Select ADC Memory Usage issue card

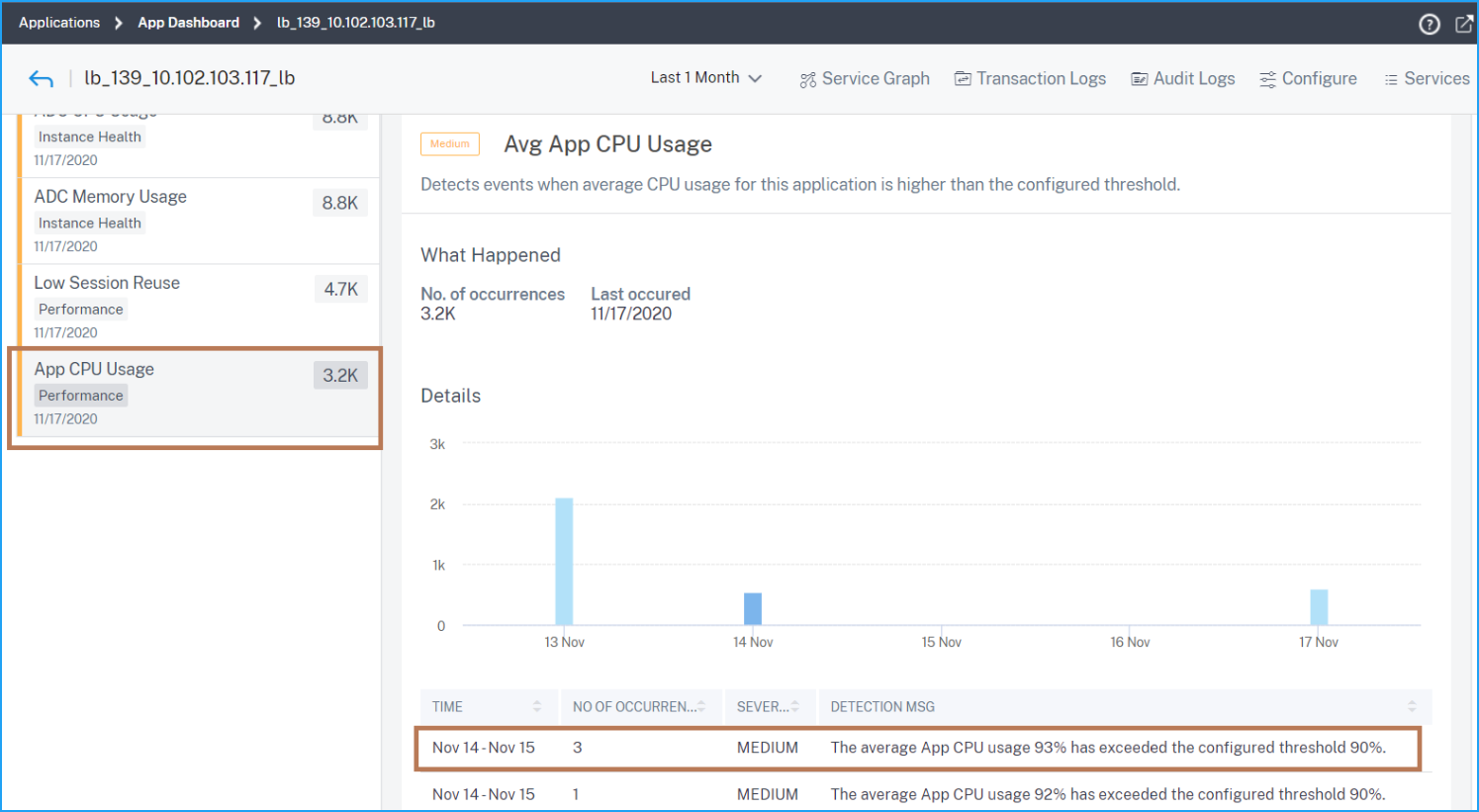[x=199, y=221]
